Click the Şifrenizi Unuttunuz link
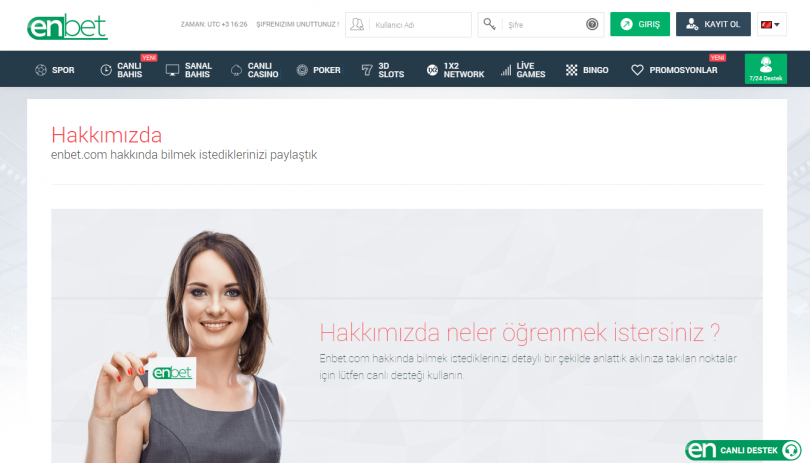 point(298,24)
